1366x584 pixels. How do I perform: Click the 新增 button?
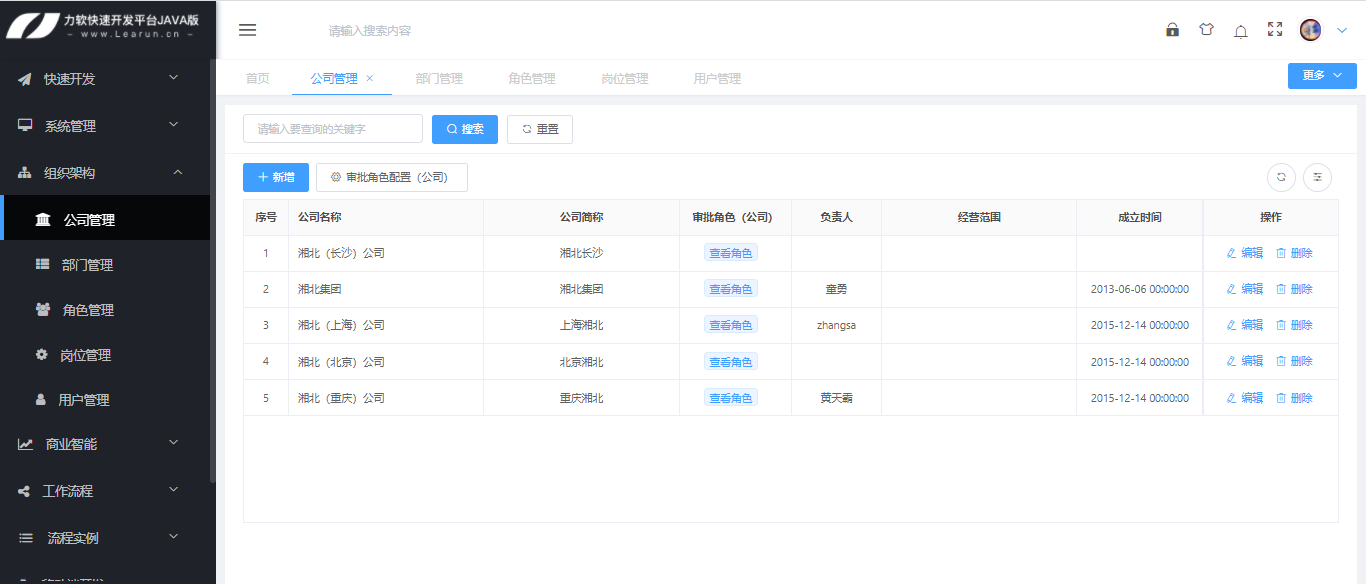pos(275,177)
